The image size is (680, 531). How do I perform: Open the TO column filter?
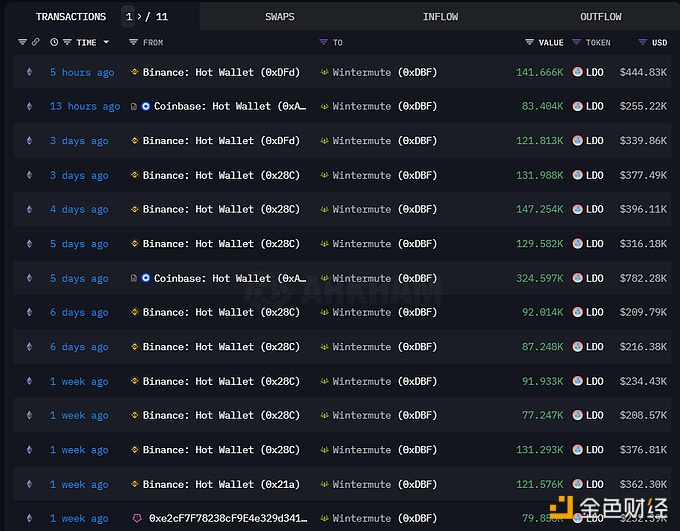pyautogui.click(x=323, y=42)
